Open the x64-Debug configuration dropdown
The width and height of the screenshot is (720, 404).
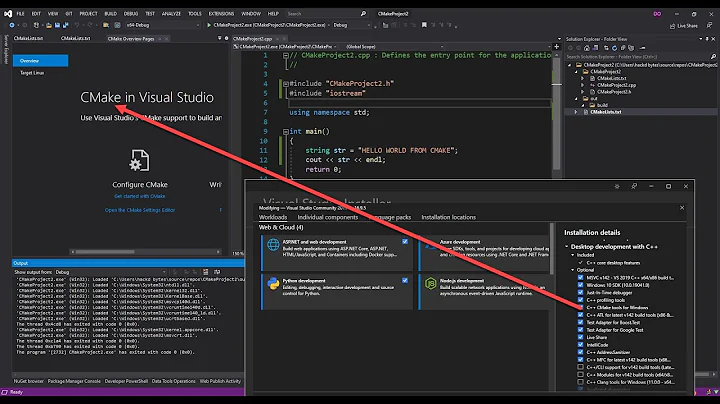[160, 25]
